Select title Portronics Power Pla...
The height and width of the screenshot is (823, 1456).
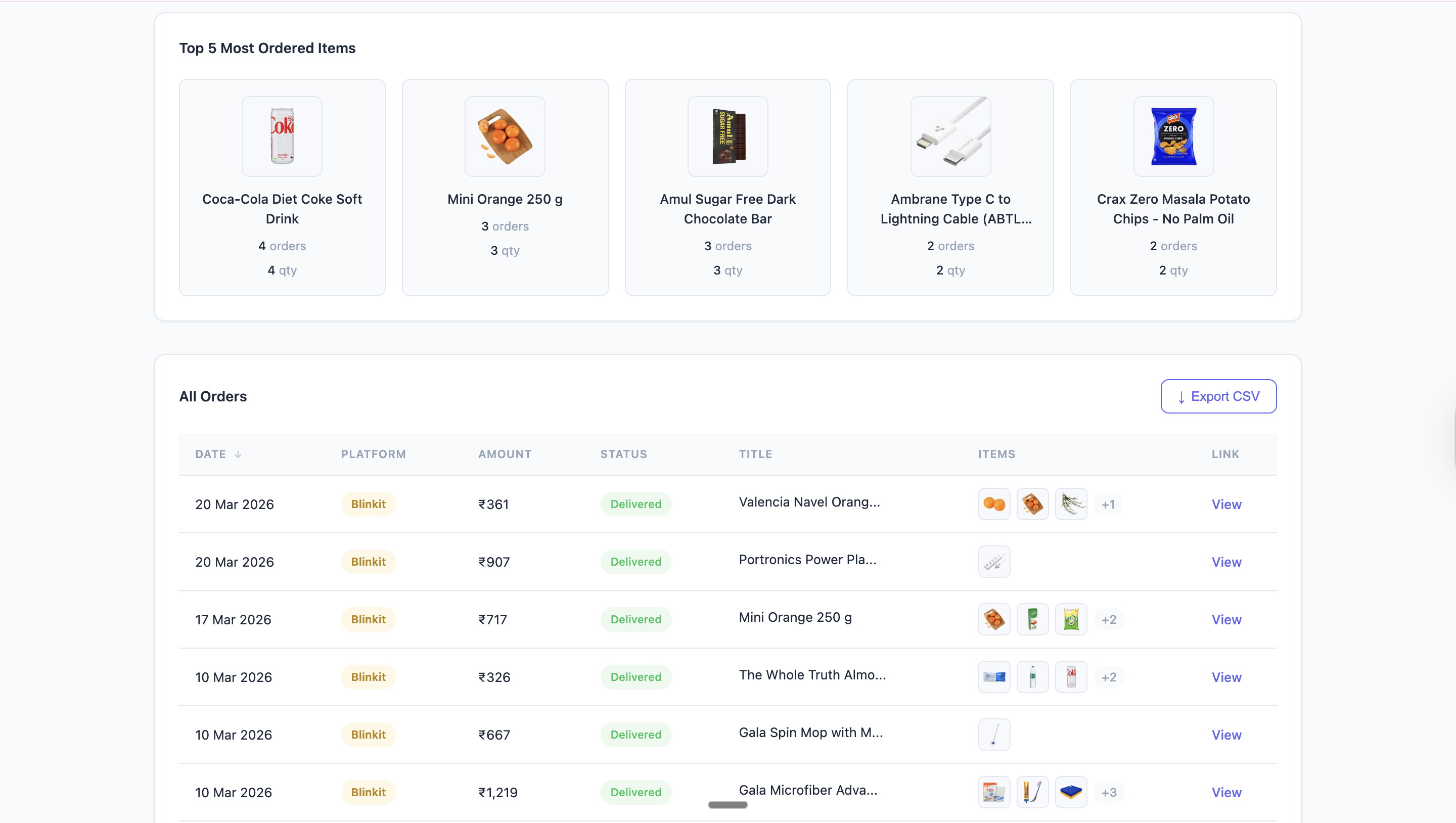(x=807, y=560)
